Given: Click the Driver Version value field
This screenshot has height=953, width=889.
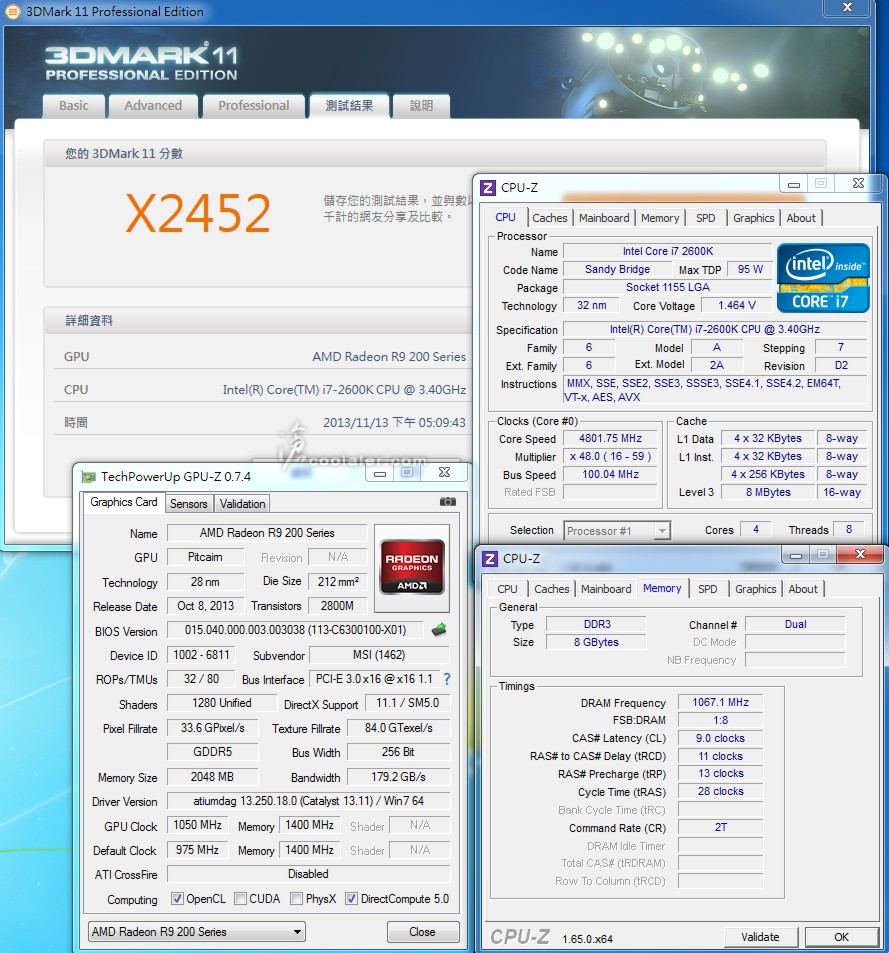Looking at the screenshot, I should click(x=308, y=801).
